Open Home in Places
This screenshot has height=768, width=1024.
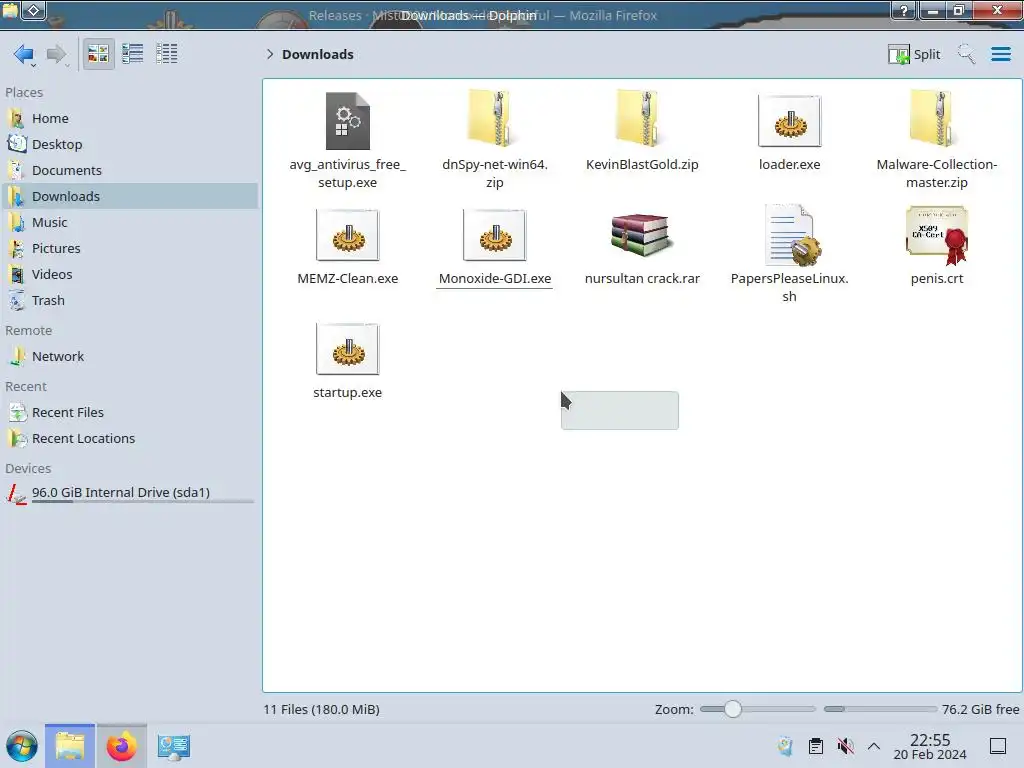pos(129,118)
